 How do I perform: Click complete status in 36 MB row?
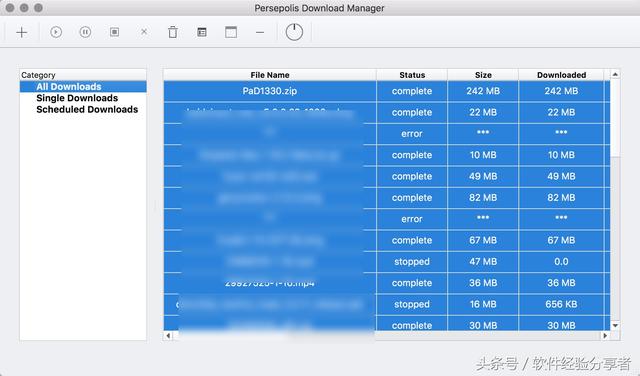point(412,283)
